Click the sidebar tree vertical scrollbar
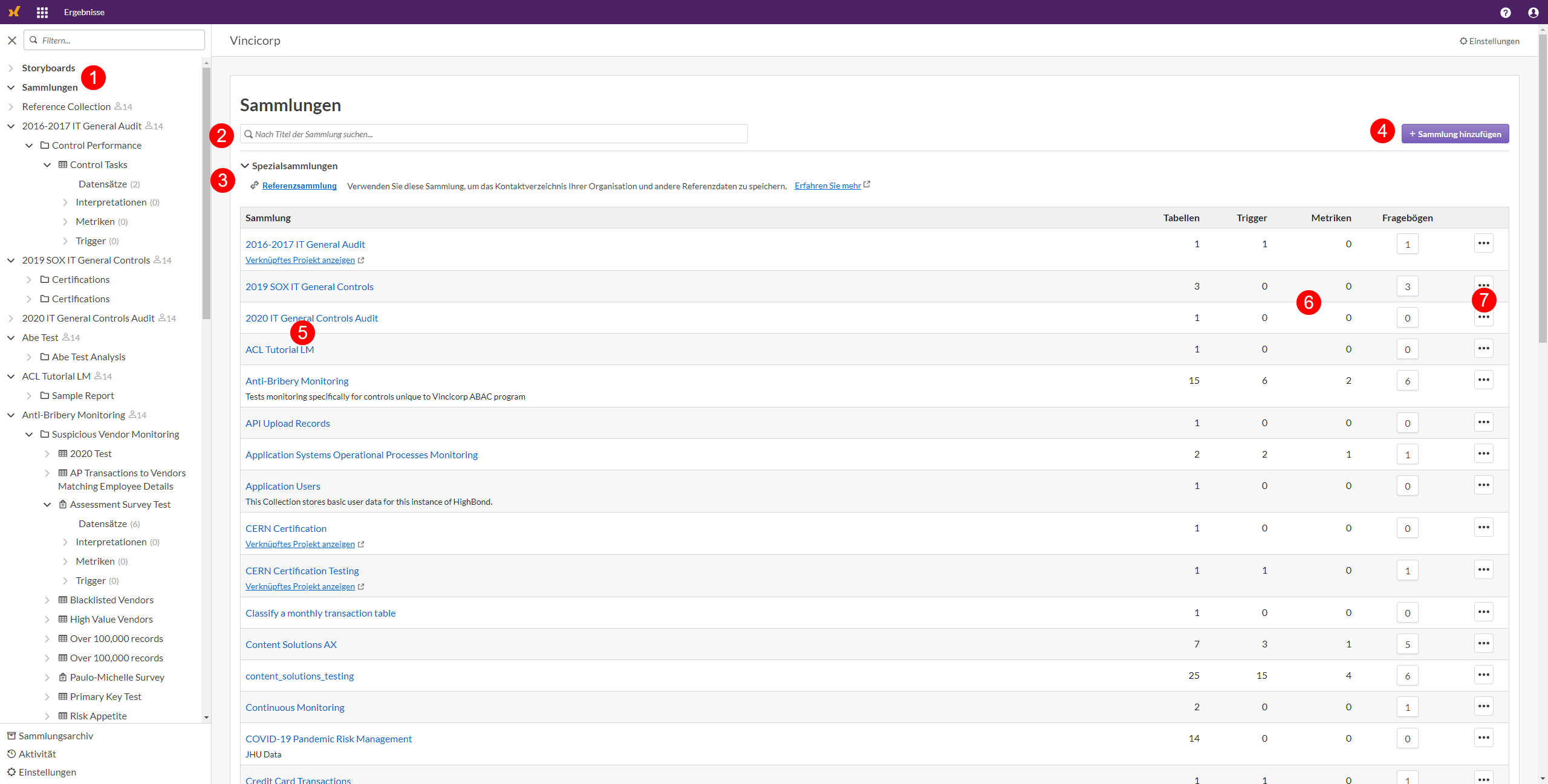 click(206, 193)
